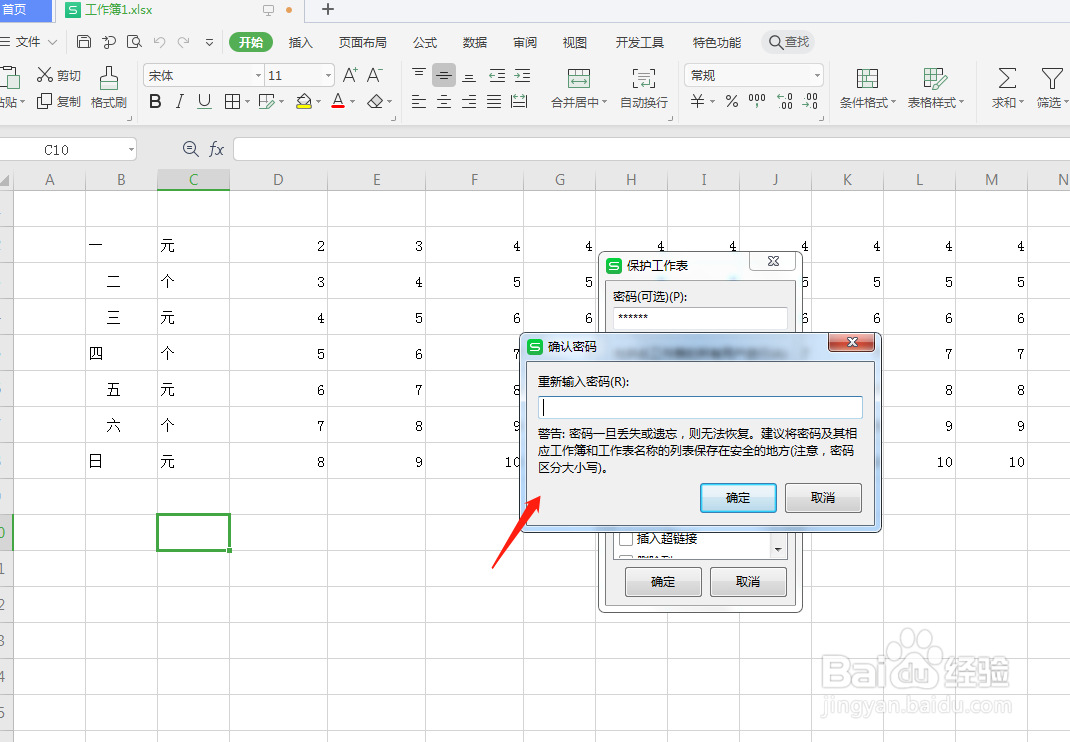Open the 常规 number format dropdown
The height and width of the screenshot is (742, 1070).
817,75
